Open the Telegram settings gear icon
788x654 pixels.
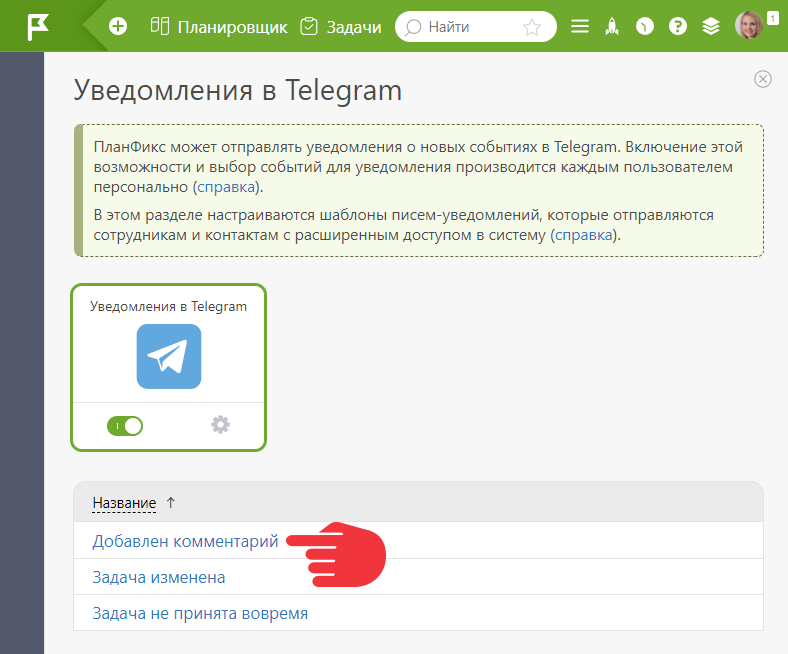[220, 425]
